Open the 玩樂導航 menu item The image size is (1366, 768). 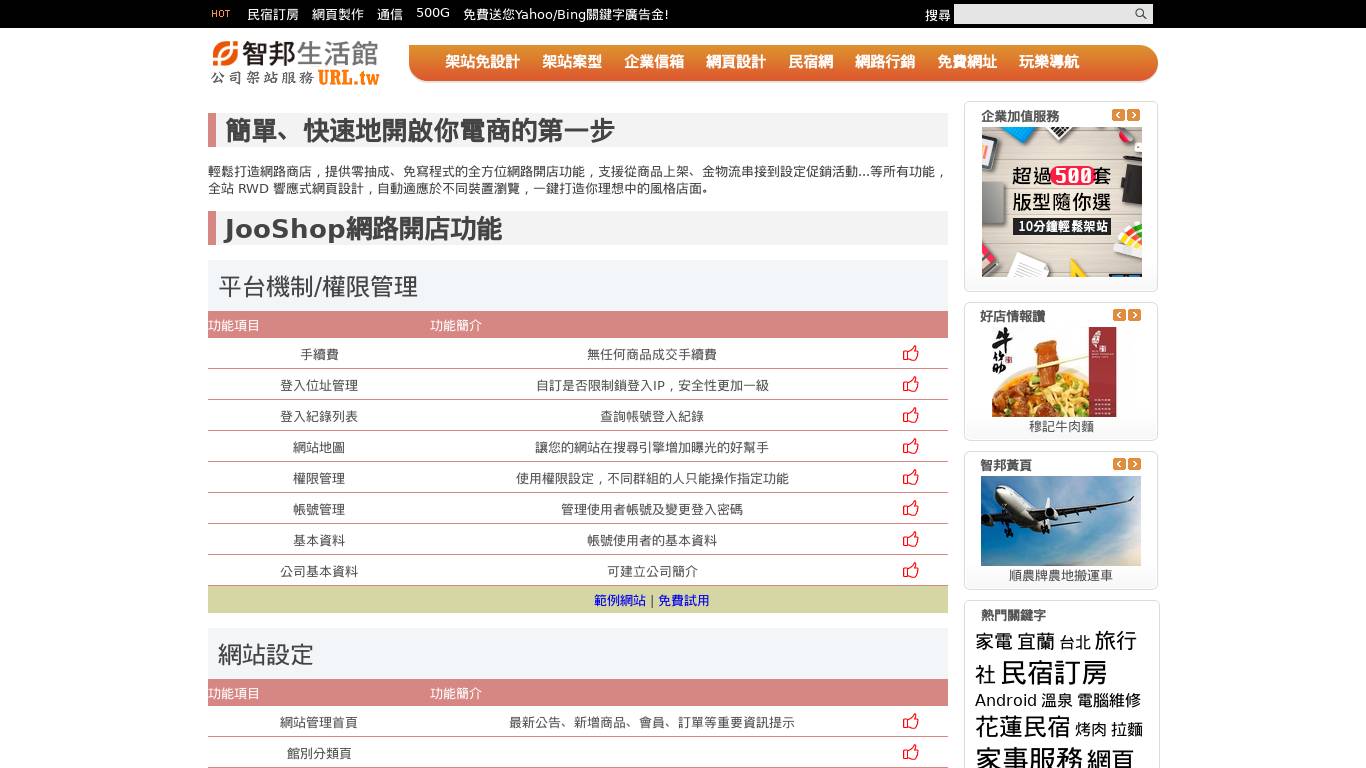coord(1049,62)
